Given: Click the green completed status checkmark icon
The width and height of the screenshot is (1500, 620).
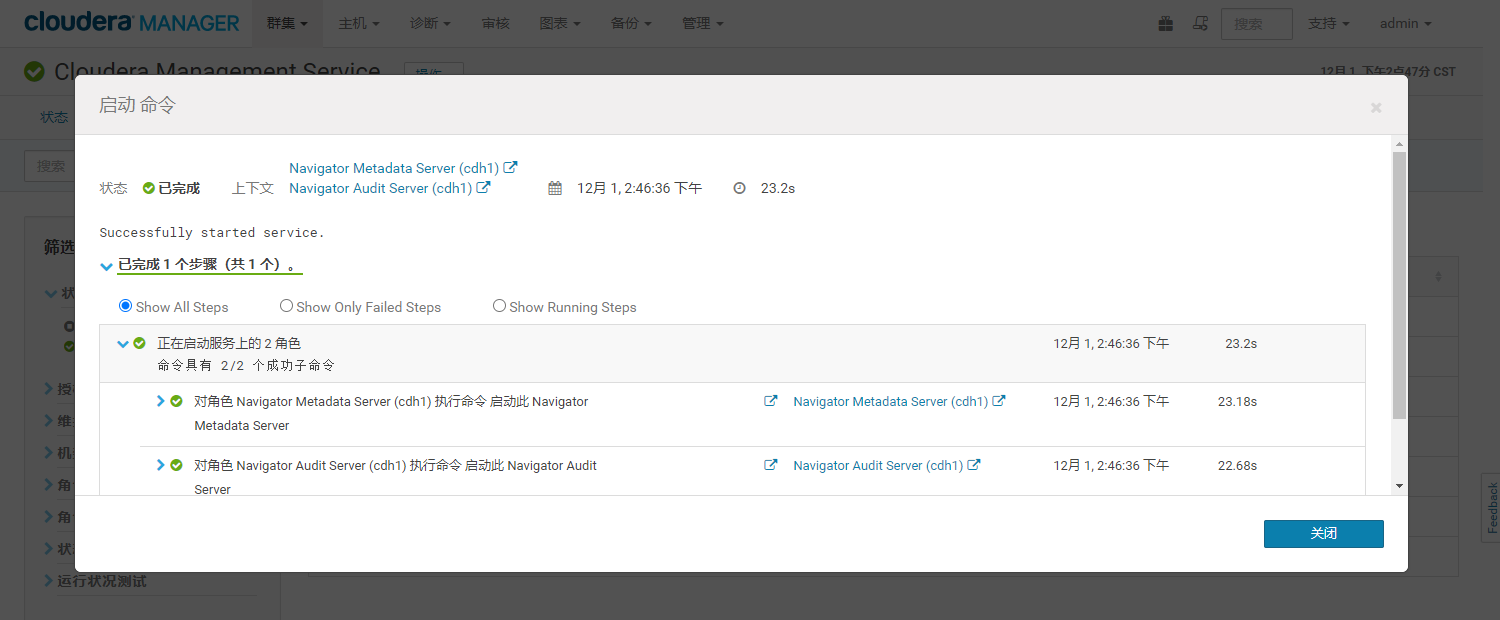Looking at the screenshot, I should 149,188.
